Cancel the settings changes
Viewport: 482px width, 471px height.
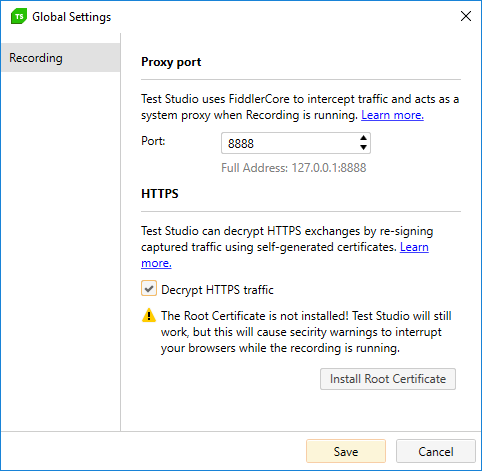coord(436,451)
